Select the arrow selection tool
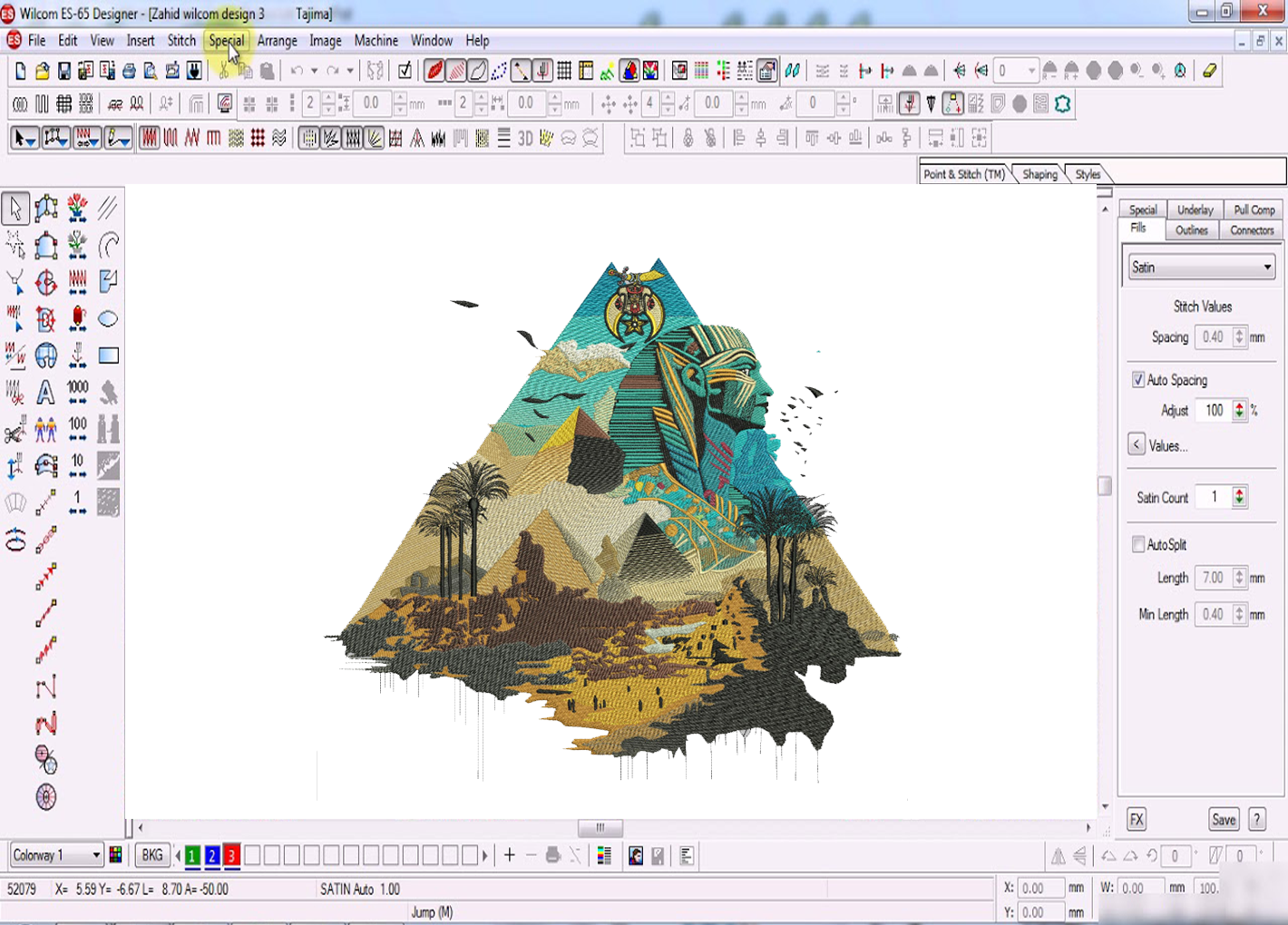This screenshot has width=1288, height=925. tap(15, 209)
